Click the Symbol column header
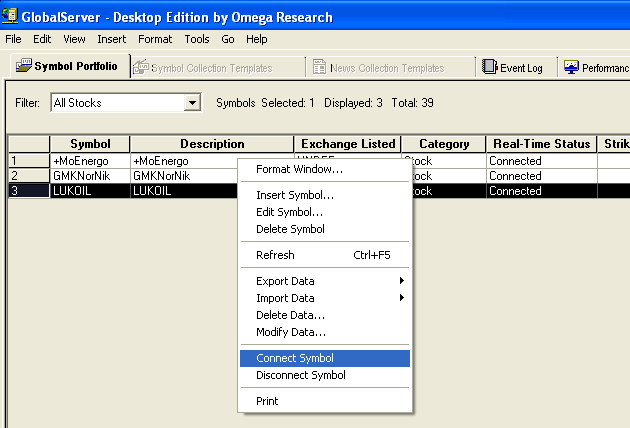The image size is (630, 428). point(90,144)
